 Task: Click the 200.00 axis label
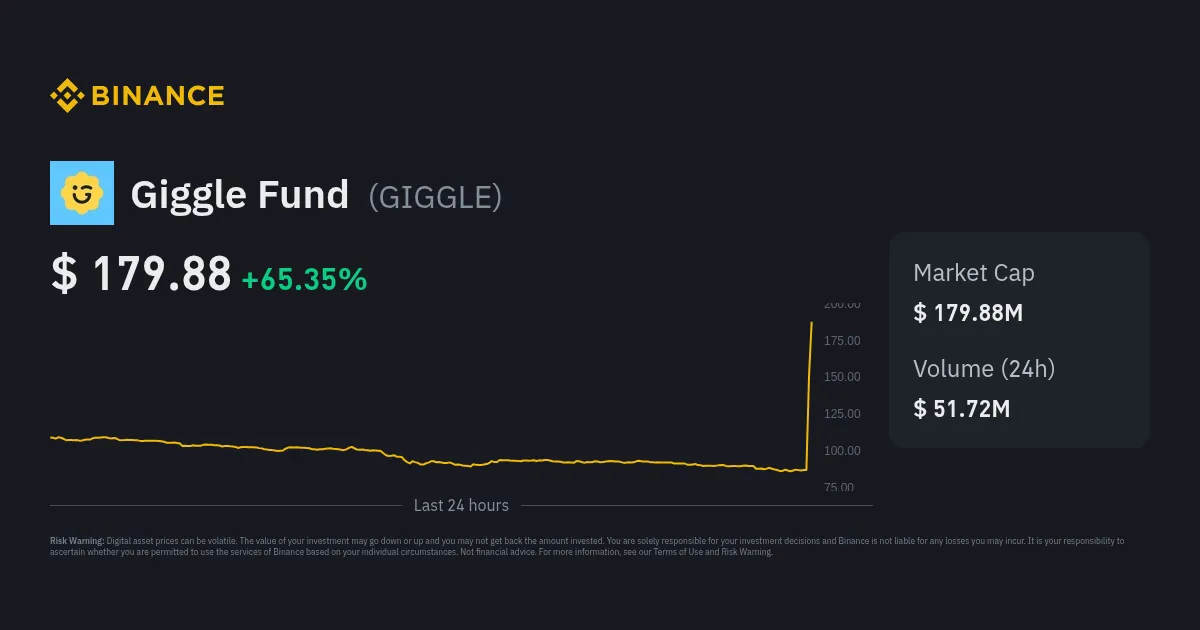point(841,304)
